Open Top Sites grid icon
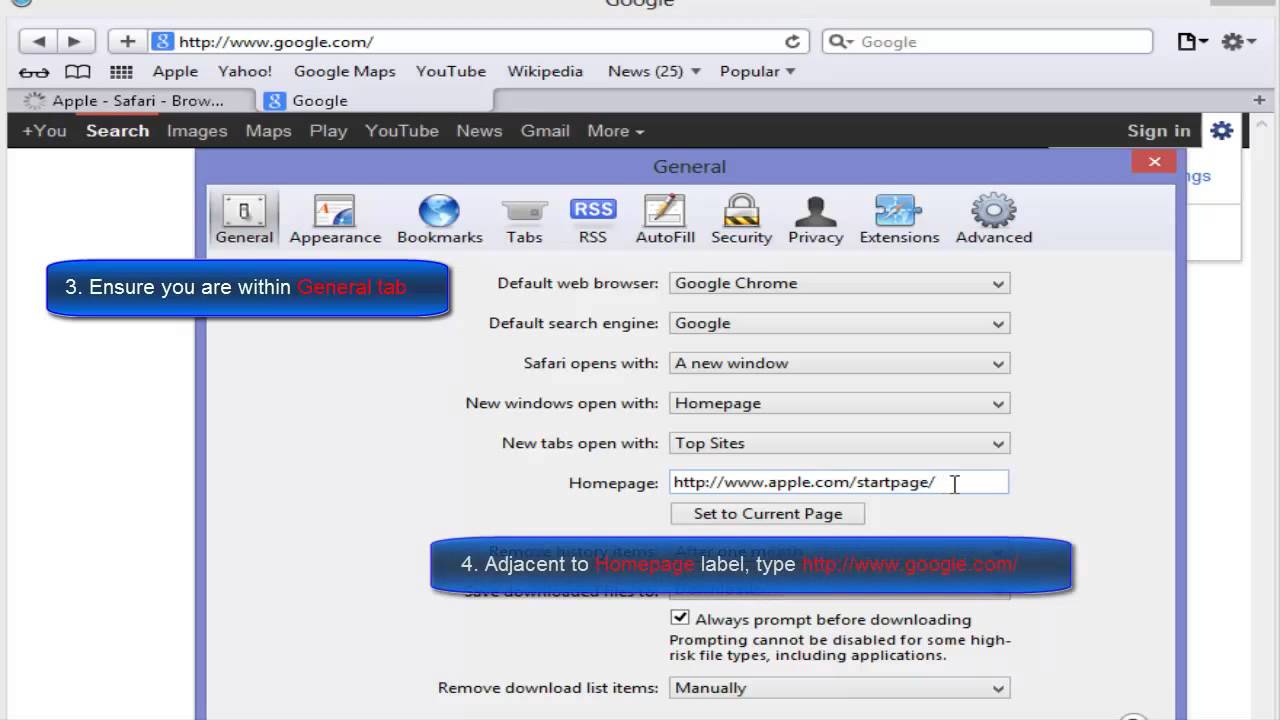This screenshot has width=1280, height=720. click(121, 72)
